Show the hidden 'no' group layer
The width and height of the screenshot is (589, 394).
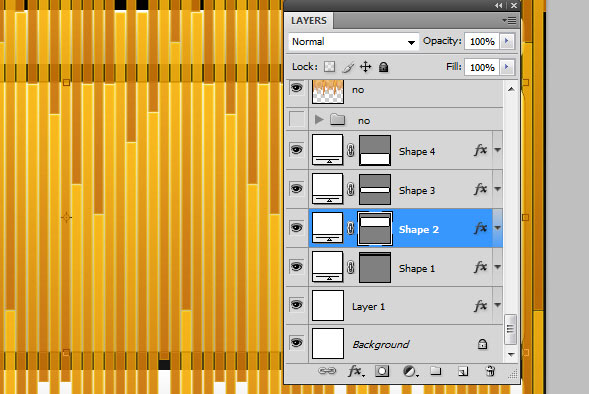pyautogui.click(x=296, y=119)
